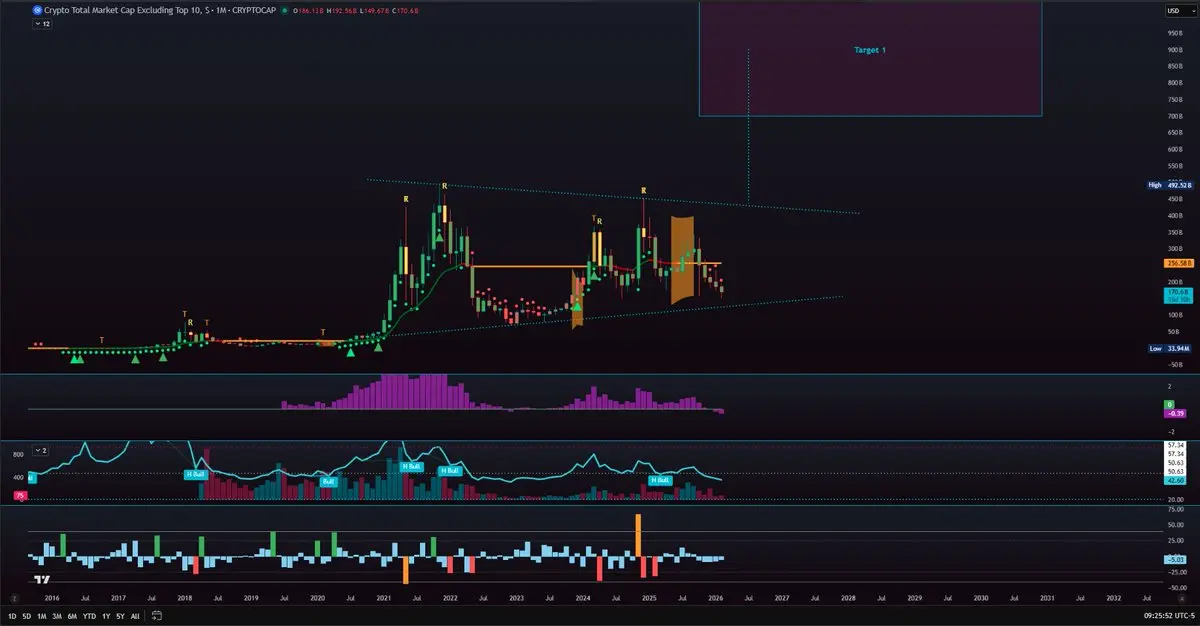This screenshot has width=1200, height=626.
Task: Click the 2021 label on time axis
Action: [x=384, y=598]
